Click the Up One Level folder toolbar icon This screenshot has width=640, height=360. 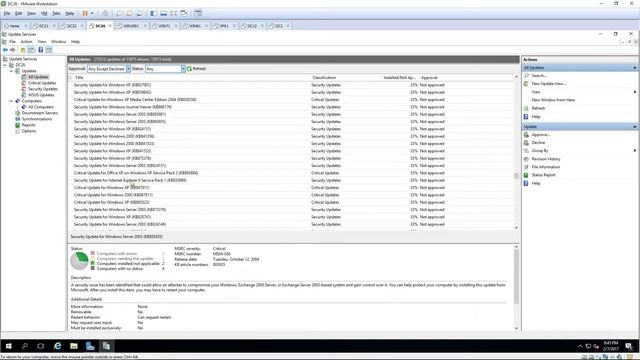click(x=23, y=50)
